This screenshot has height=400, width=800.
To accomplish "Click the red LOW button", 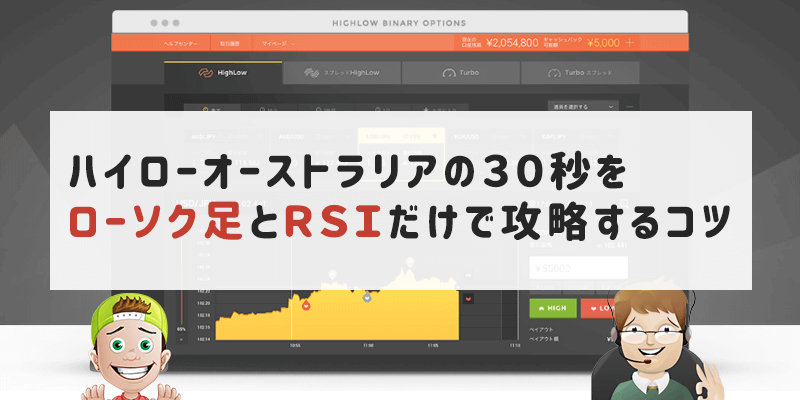I will pyautogui.click(x=598, y=308).
